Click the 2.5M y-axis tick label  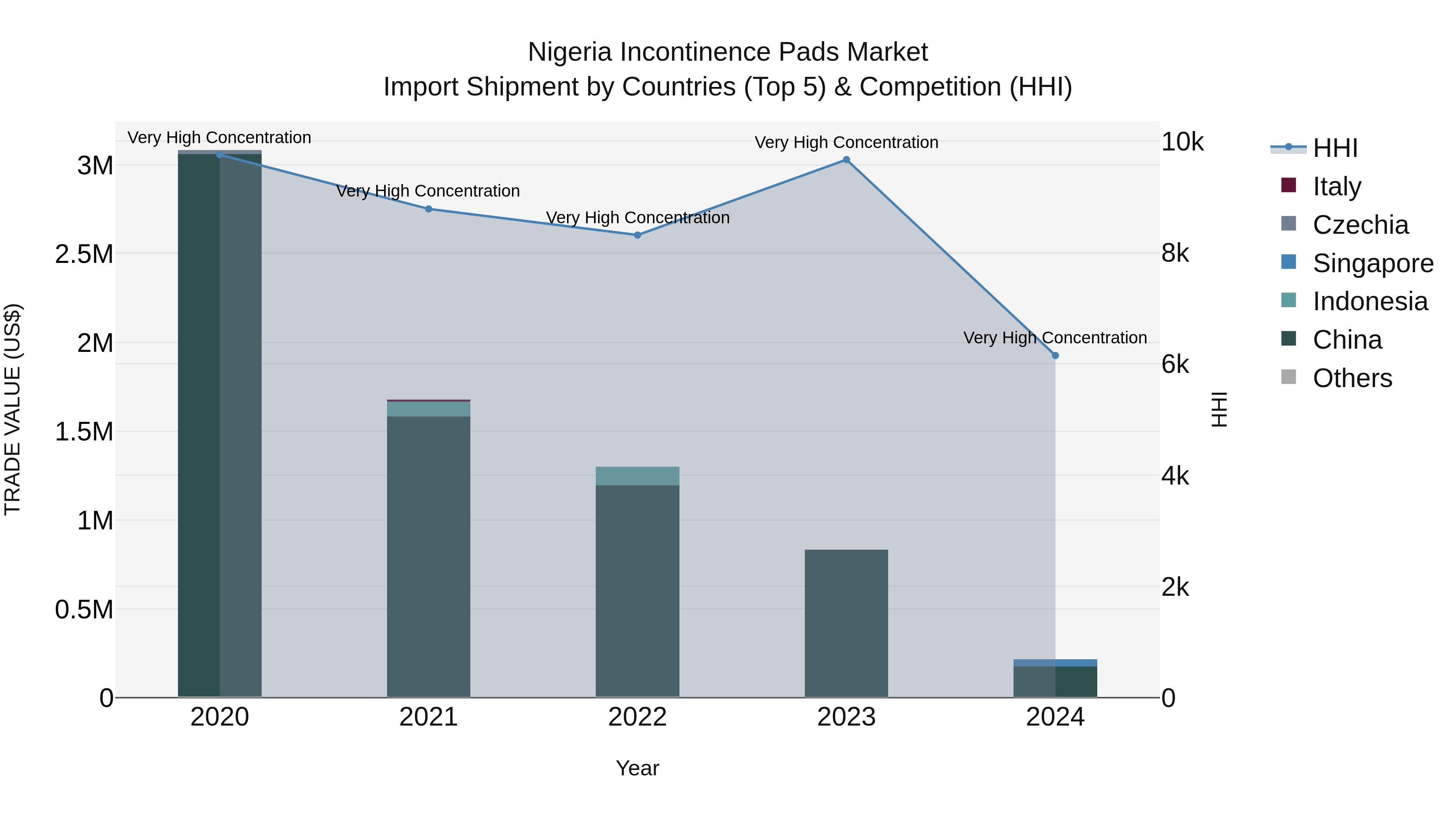tap(84, 254)
